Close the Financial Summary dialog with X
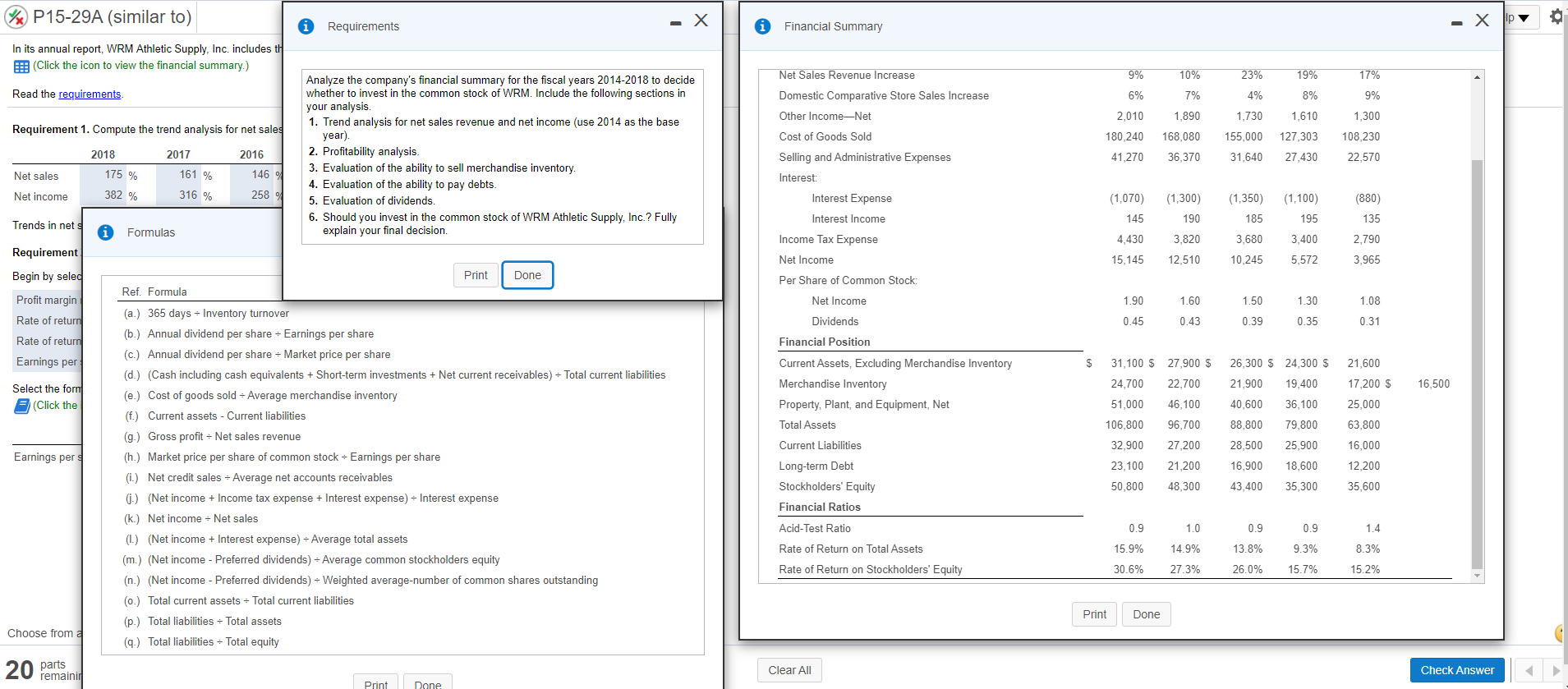The image size is (1568, 689). [x=1482, y=21]
